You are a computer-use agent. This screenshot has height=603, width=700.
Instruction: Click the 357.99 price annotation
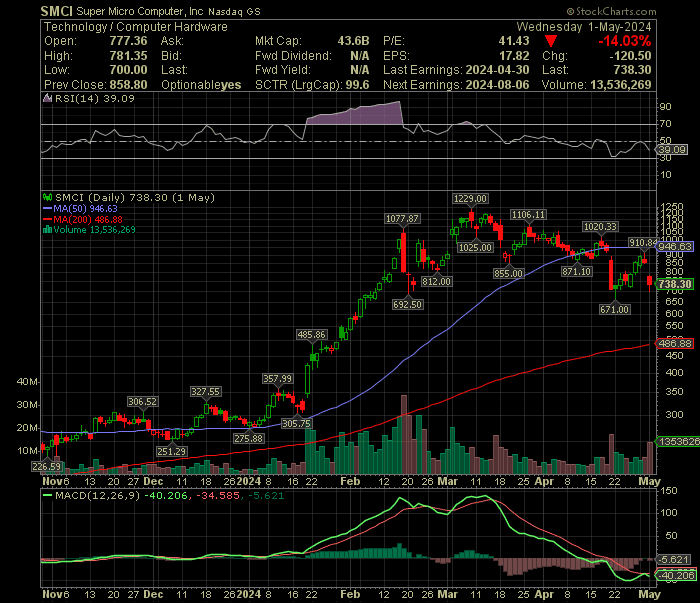(277, 378)
